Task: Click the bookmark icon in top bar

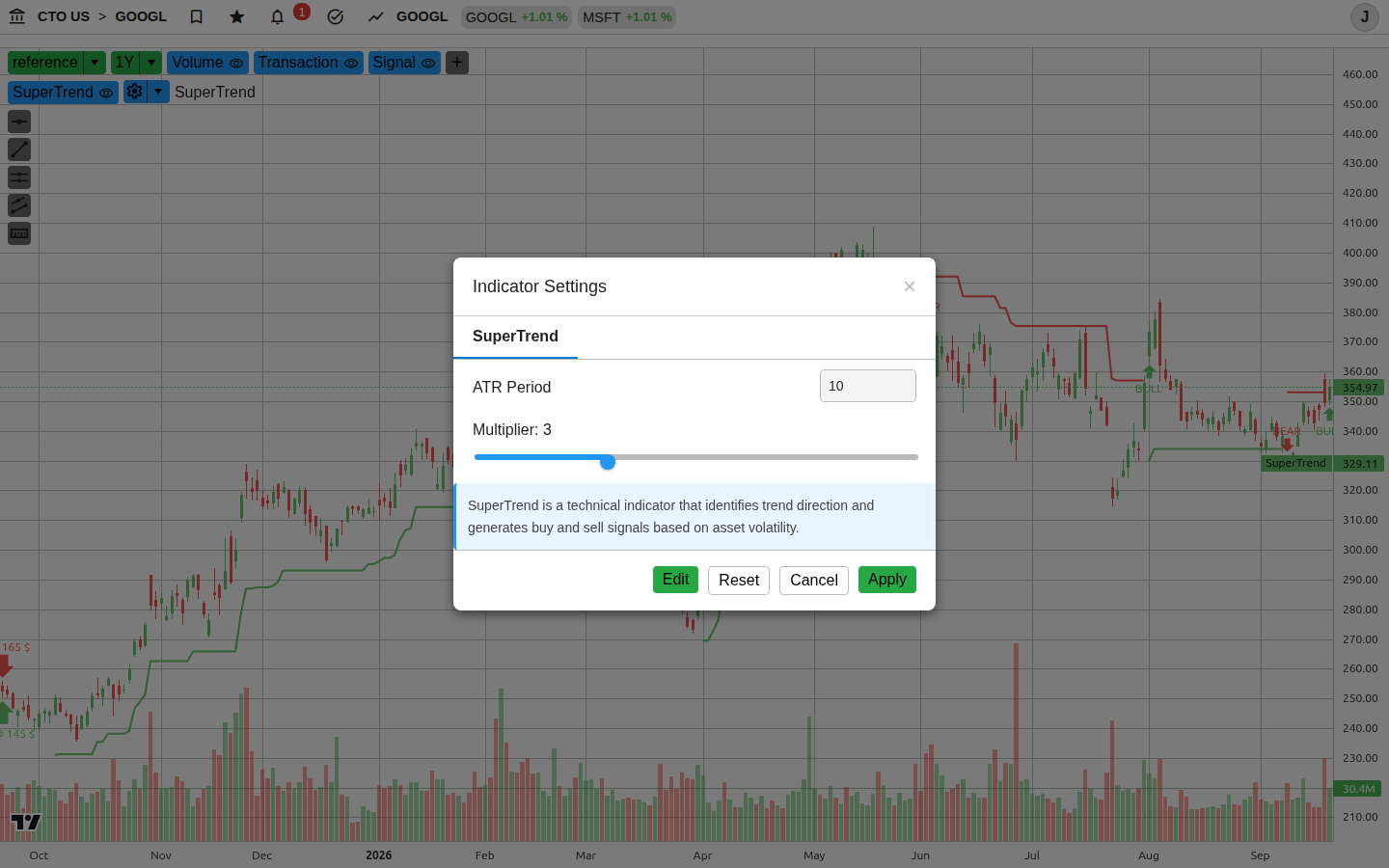Action: pyautogui.click(x=197, y=16)
